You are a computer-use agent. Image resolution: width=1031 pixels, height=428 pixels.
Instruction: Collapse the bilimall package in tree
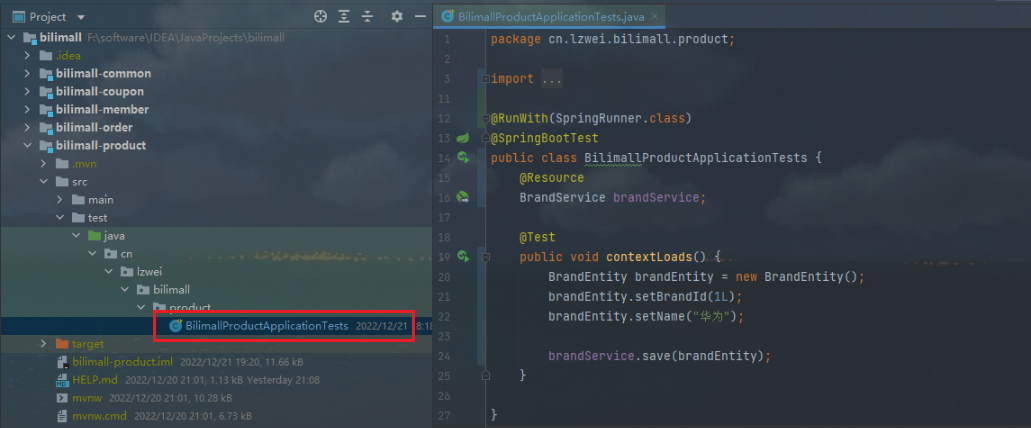tap(124, 289)
